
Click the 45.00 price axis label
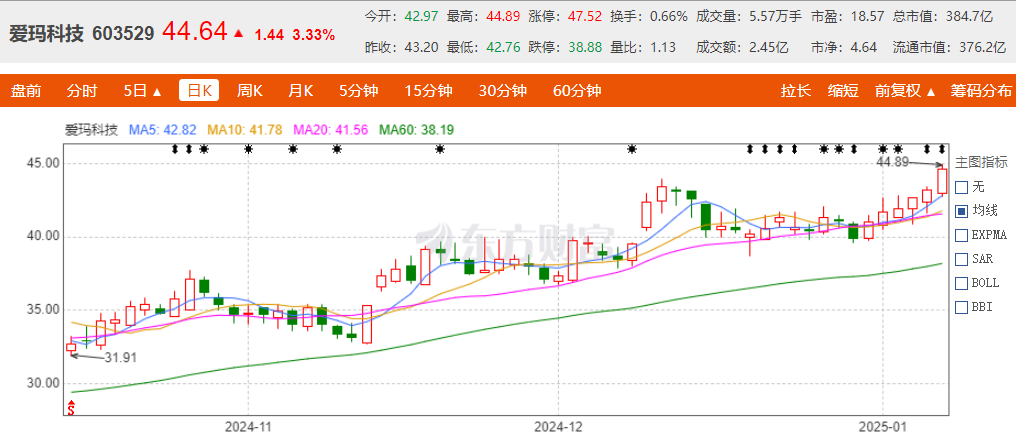44,164
